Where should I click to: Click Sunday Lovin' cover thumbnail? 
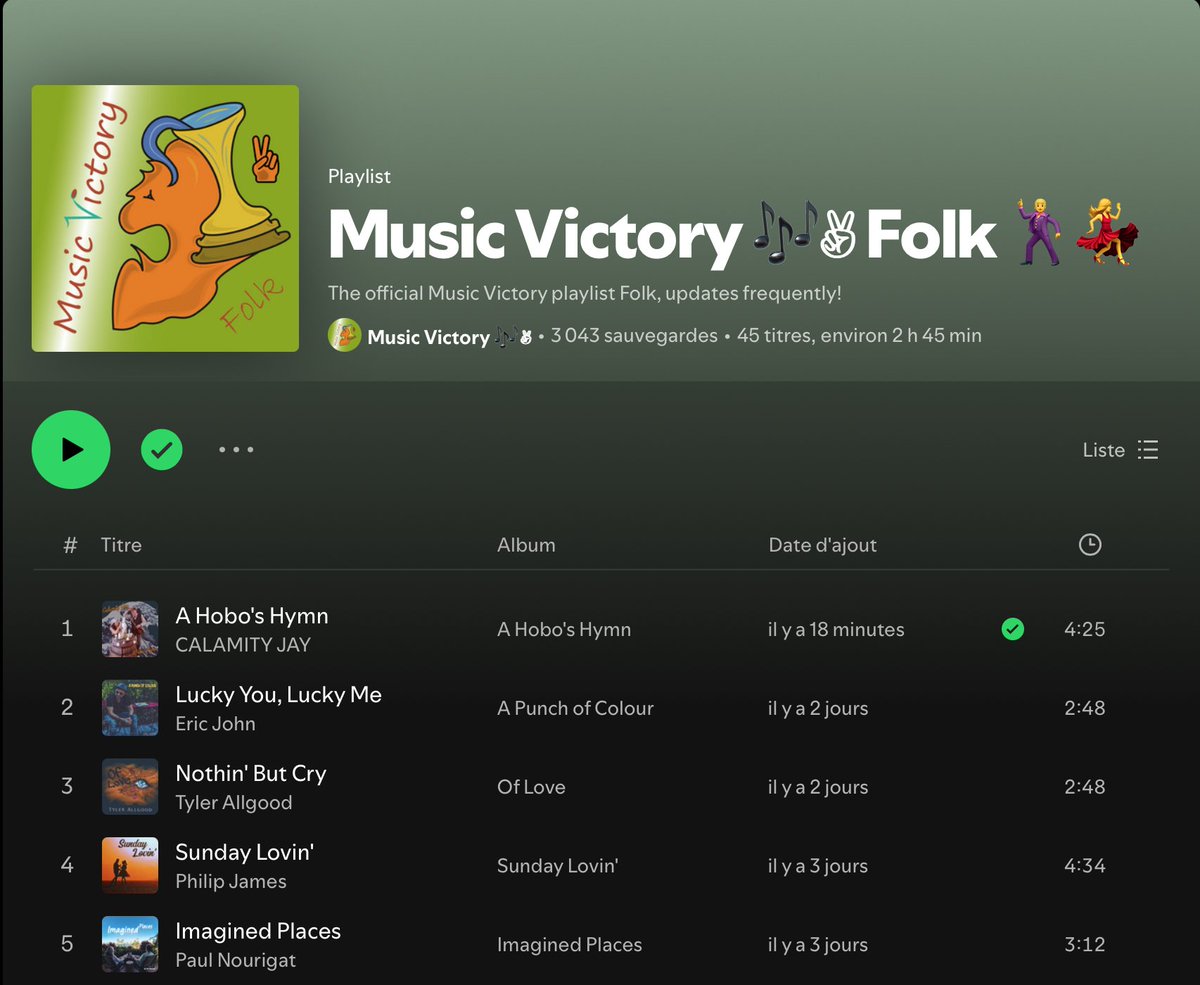tap(130, 866)
